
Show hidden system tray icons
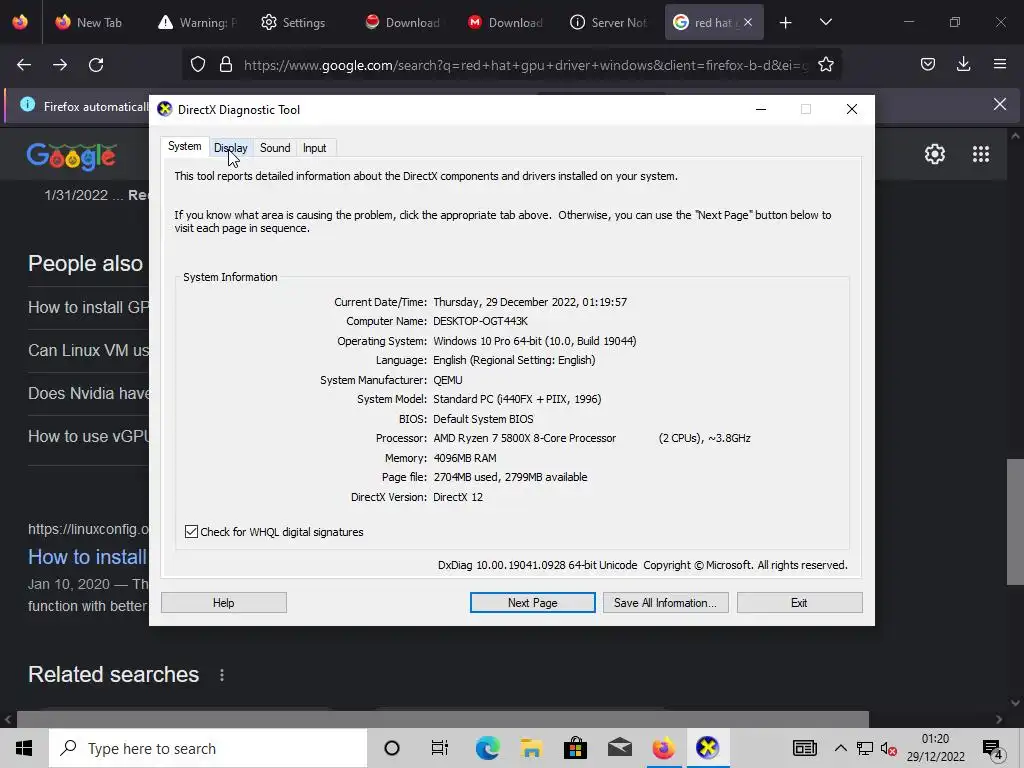(x=840, y=748)
